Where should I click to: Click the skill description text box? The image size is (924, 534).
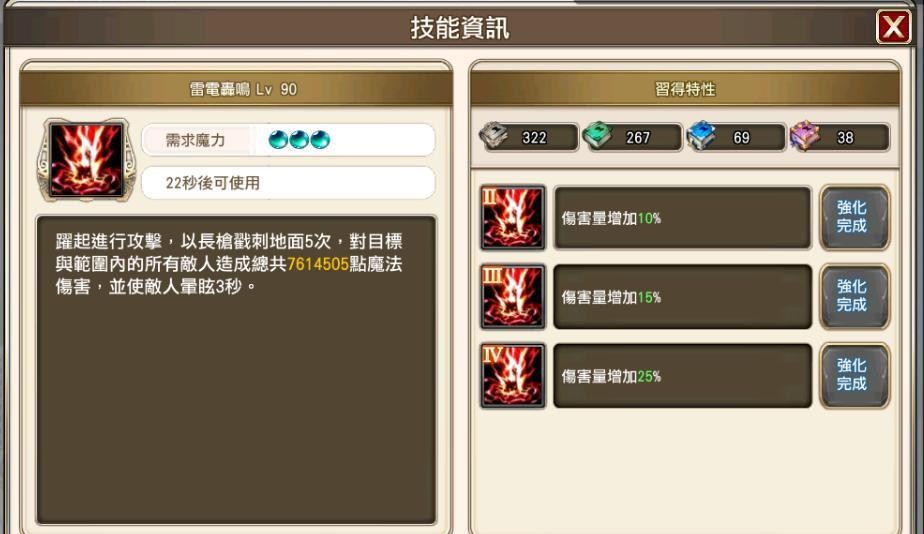tap(236, 370)
